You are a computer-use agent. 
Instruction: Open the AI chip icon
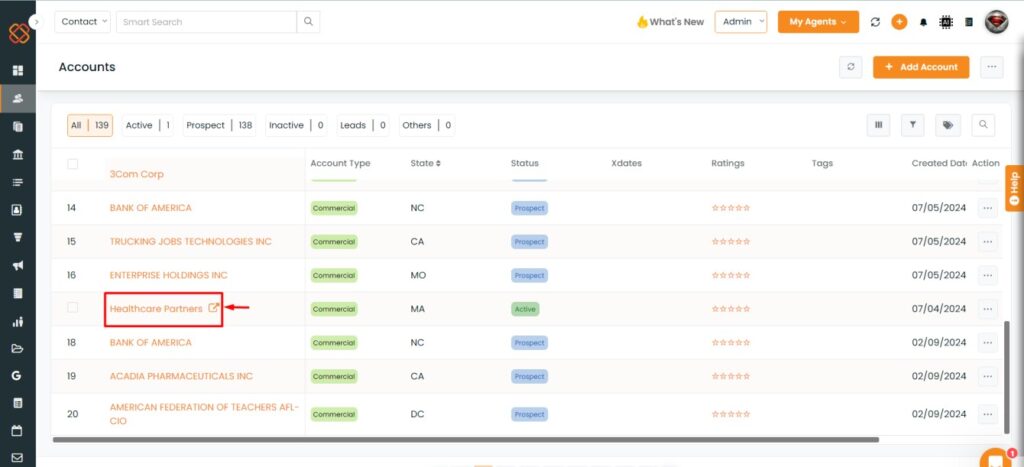(945, 22)
